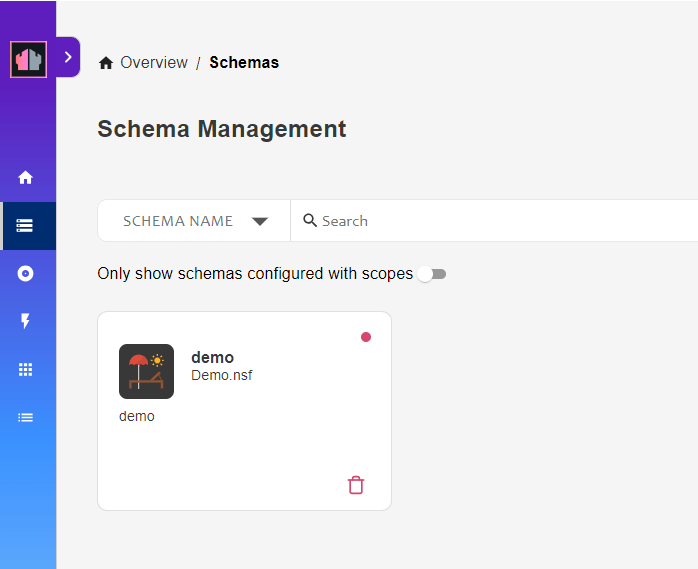Go to Overview breadcrumb link
698x569 pixels.
[154, 63]
